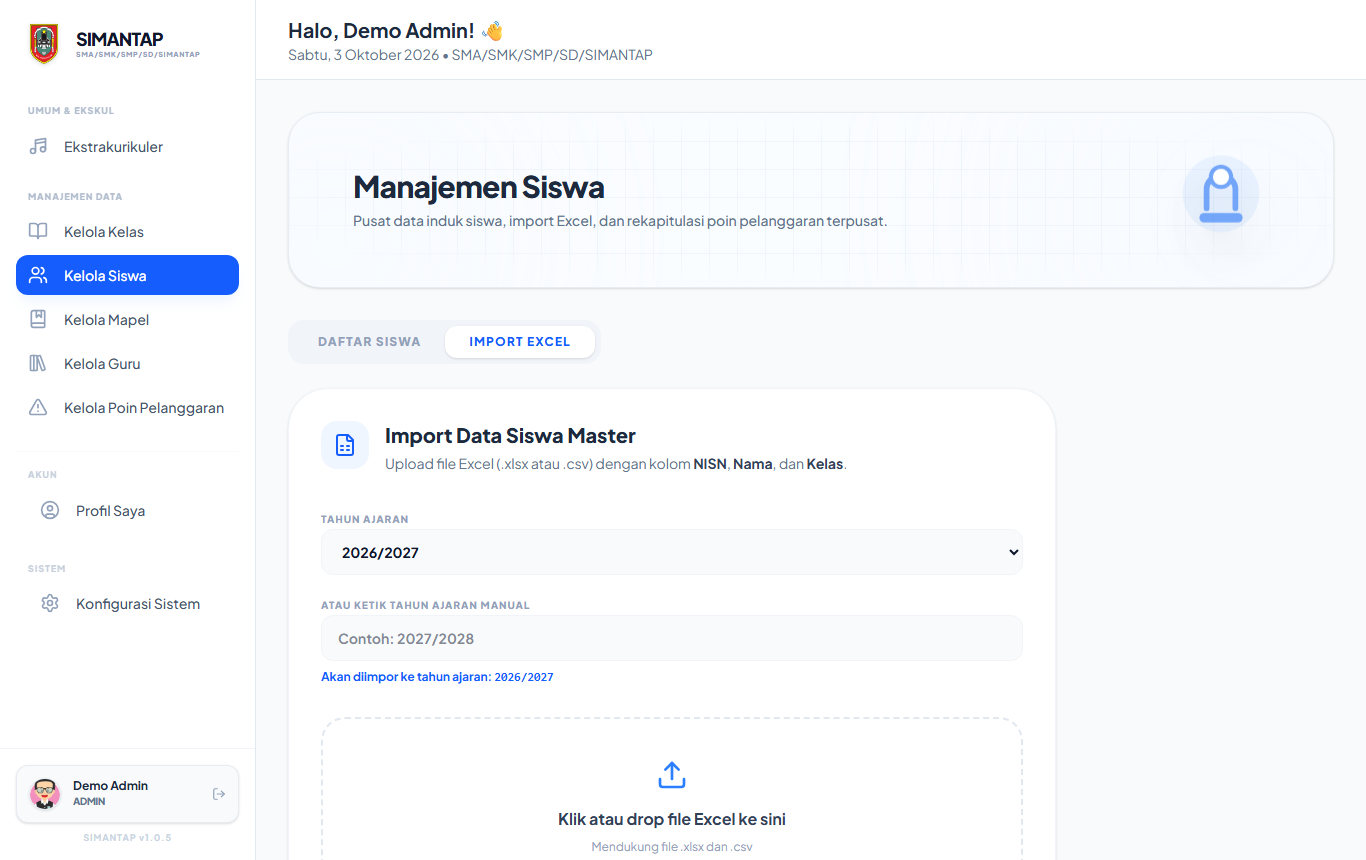This screenshot has height=860, width=1366.
Task: Click the Kelola Kelas book icon
Action: click(x=38, y=232)
